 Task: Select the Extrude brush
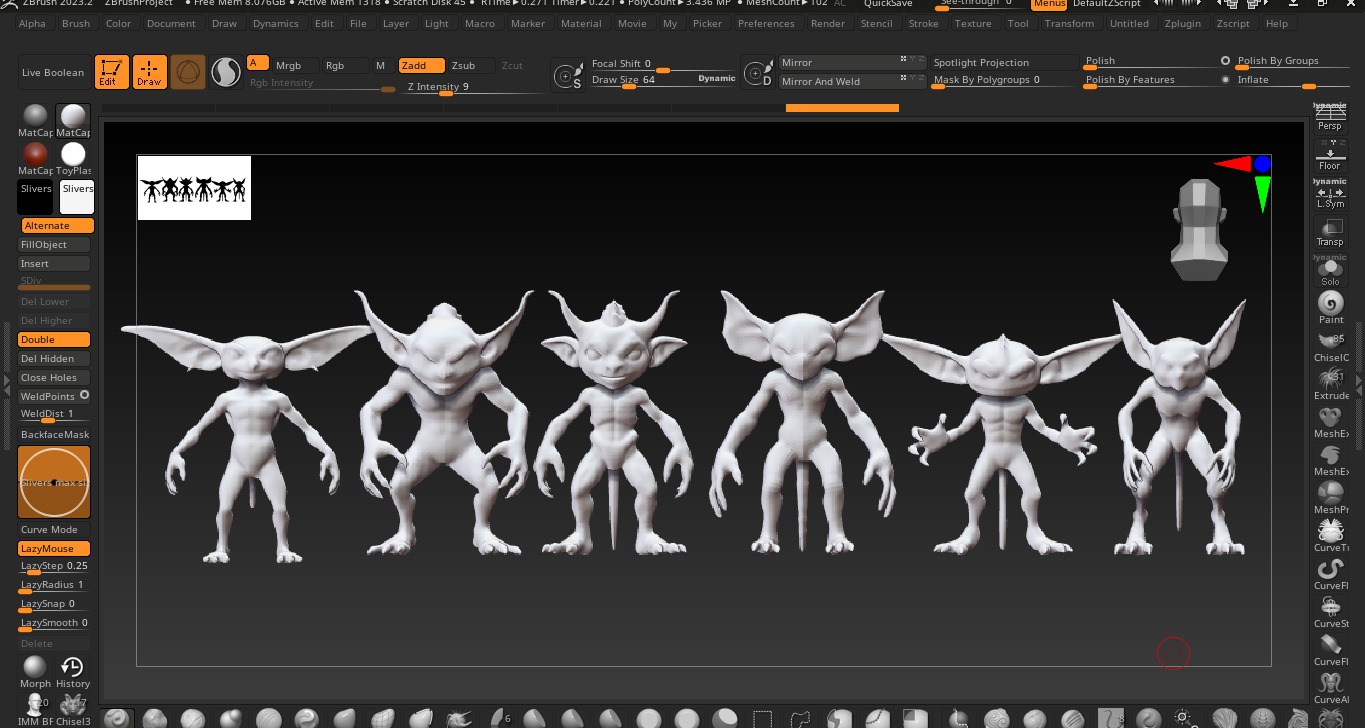pyautogui.click(x=1331, y=384)
